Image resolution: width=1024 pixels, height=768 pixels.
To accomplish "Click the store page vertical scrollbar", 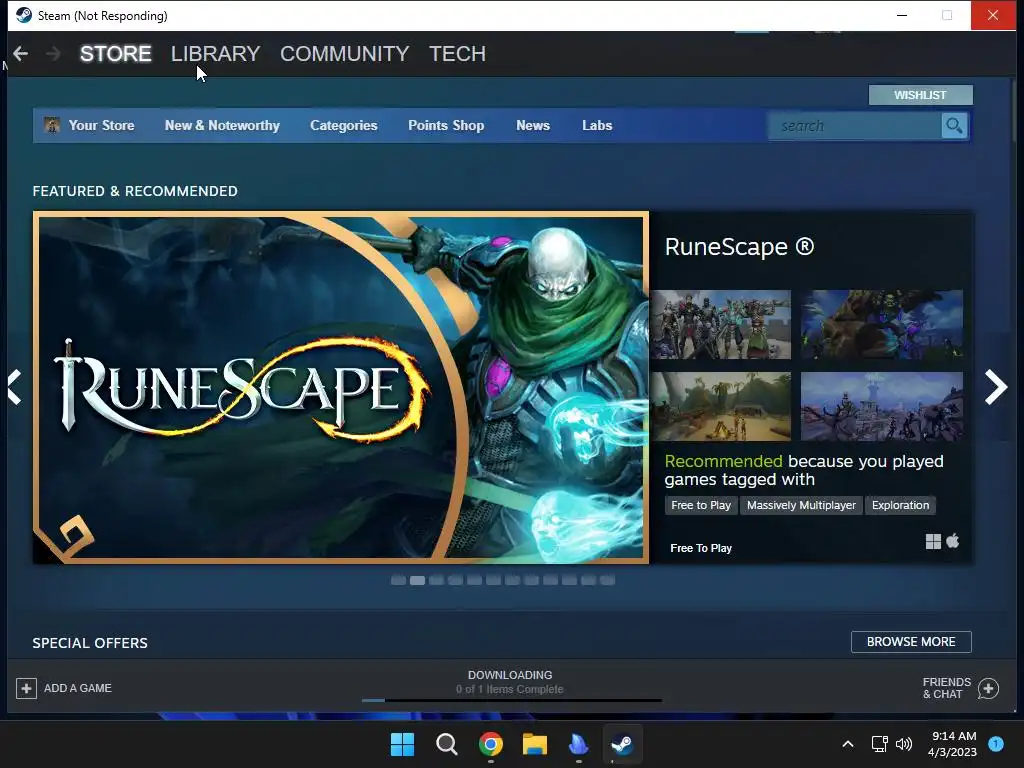I will (1014, 111).
